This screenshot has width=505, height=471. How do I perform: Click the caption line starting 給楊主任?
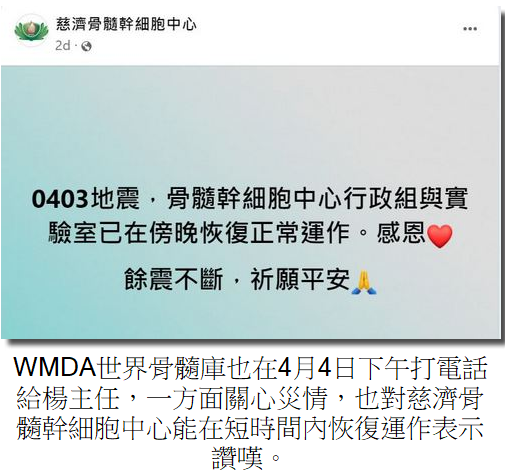pos(250,398)
